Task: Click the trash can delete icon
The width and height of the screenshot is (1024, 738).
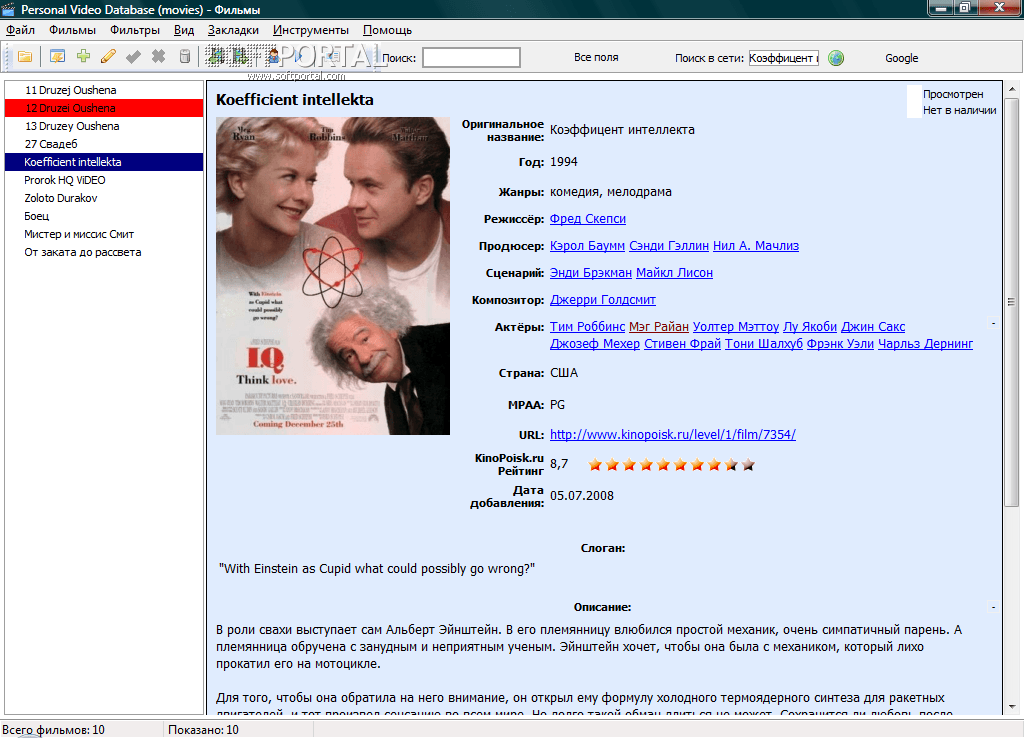Action: click(x=185, y=57)
